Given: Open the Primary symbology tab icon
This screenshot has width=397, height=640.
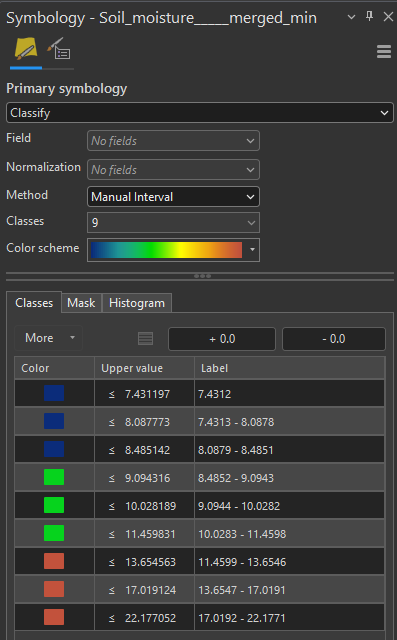Looking at the screenshot, I should (x=26, y=49).
